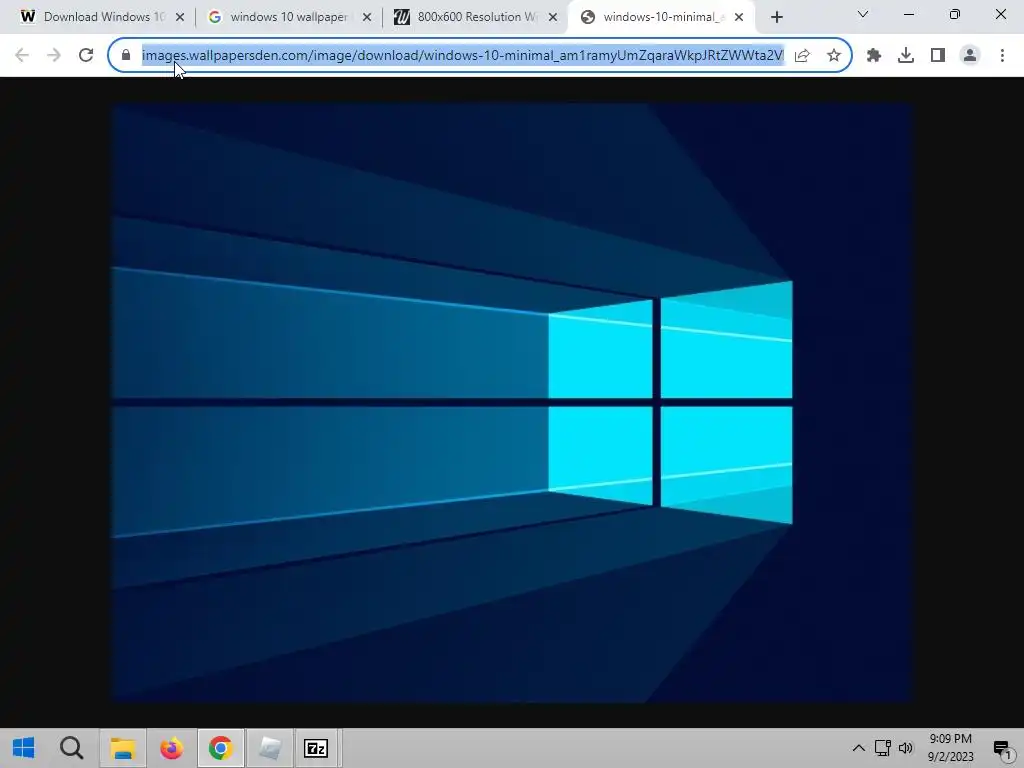Select Chrome in the taskbar
The height and width of the screenshot is (768, 1024).
221,748
